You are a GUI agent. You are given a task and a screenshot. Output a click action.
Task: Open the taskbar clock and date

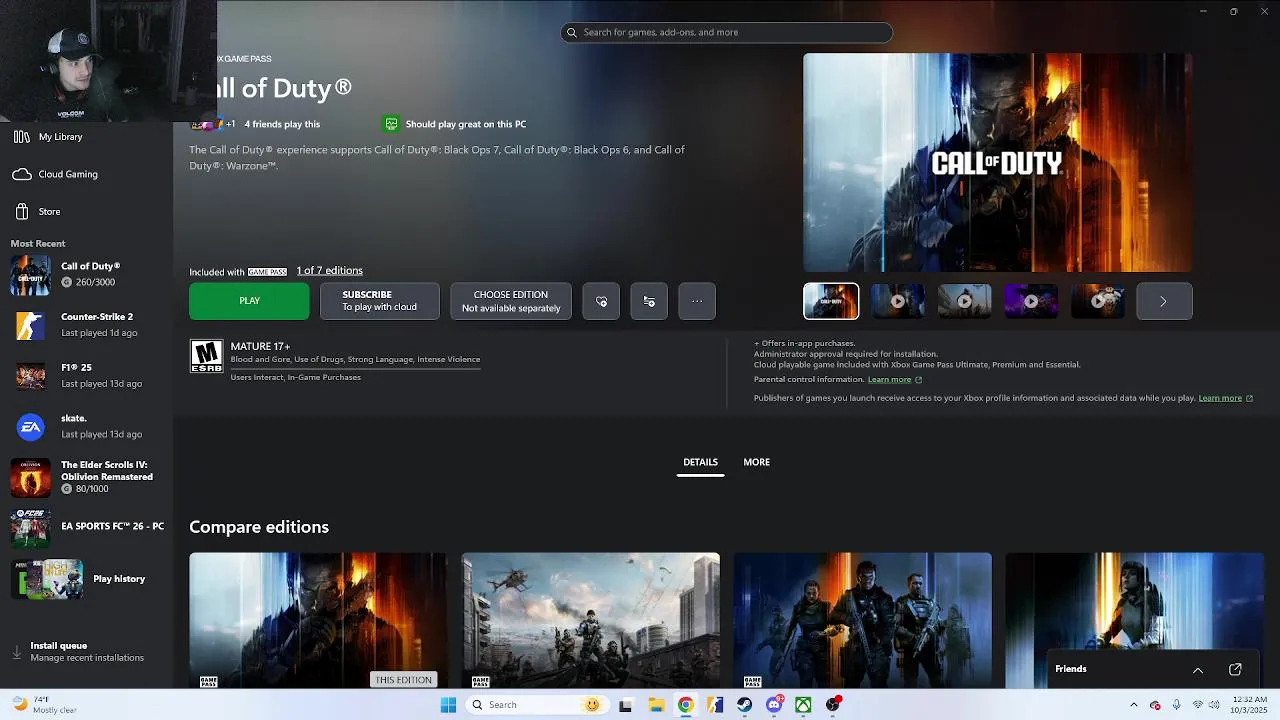point(1250,705)
